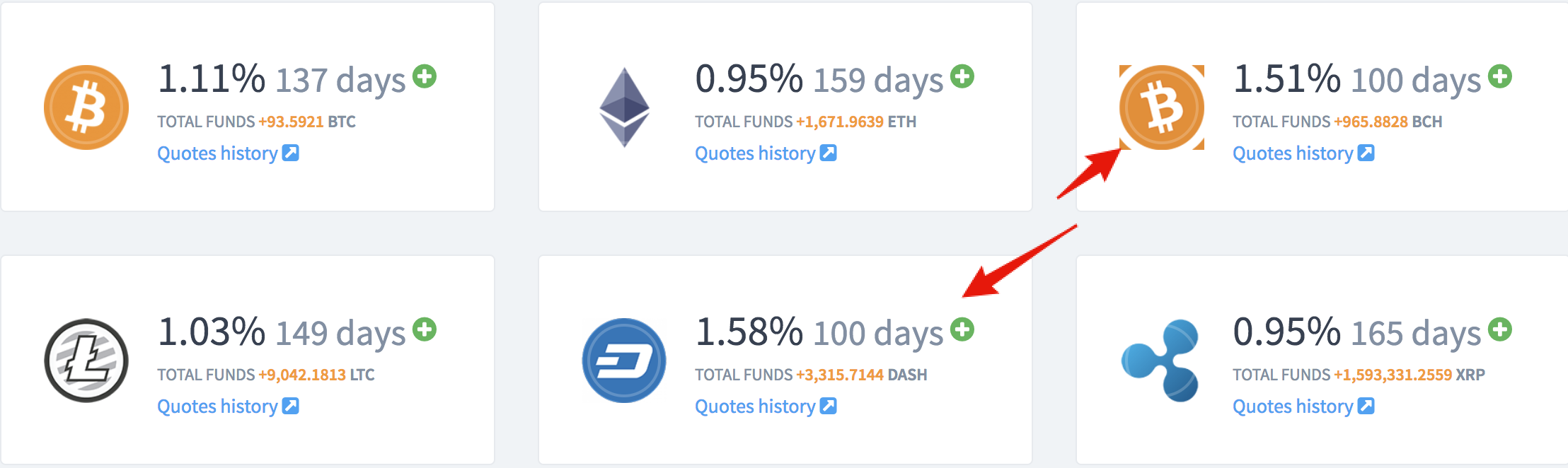Click the green plus beside 1.58% 100 days
Viewport: 1568px width, 468px height.
[962, 329]
